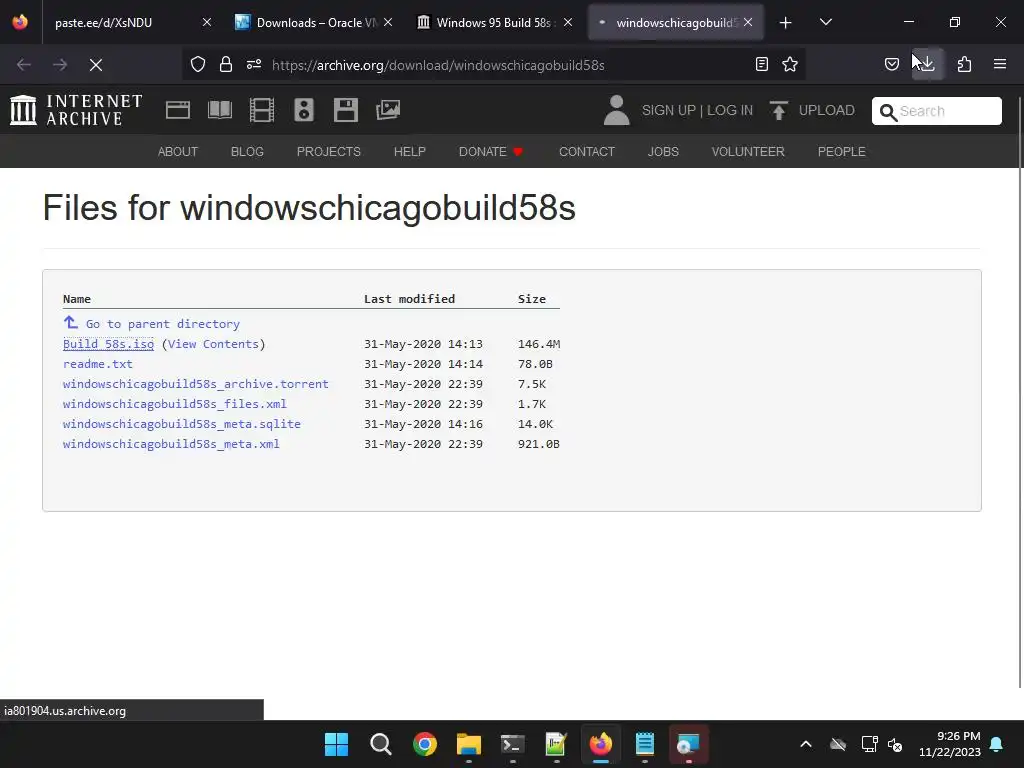Open windowschicagobuild58s_files.xml link

pos(174,404)
